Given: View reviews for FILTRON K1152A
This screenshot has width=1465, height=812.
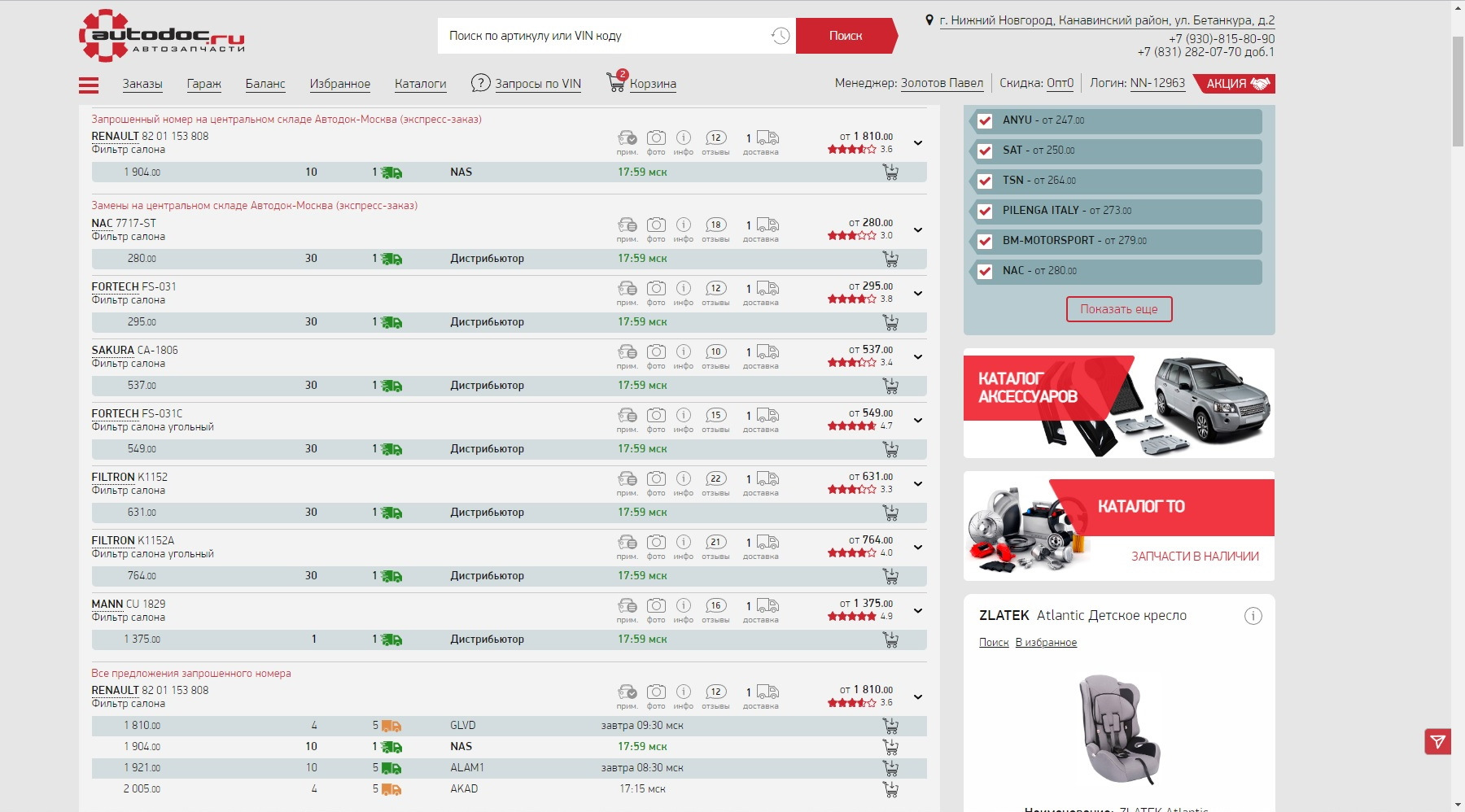Looking at the screenshot, I should [x=715, y=542].
